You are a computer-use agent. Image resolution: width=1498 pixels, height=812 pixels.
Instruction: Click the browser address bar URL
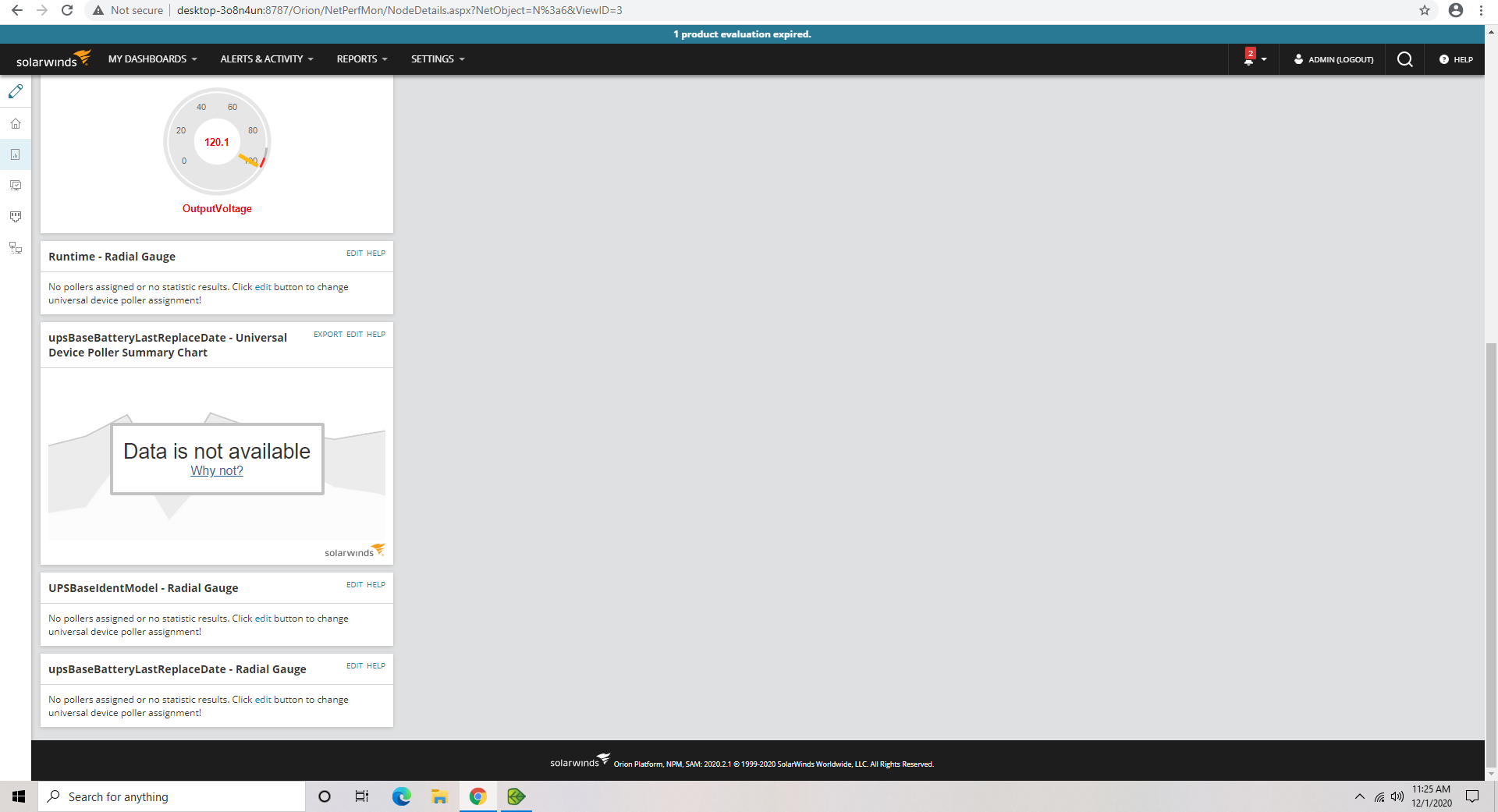(x=399, y=10)
